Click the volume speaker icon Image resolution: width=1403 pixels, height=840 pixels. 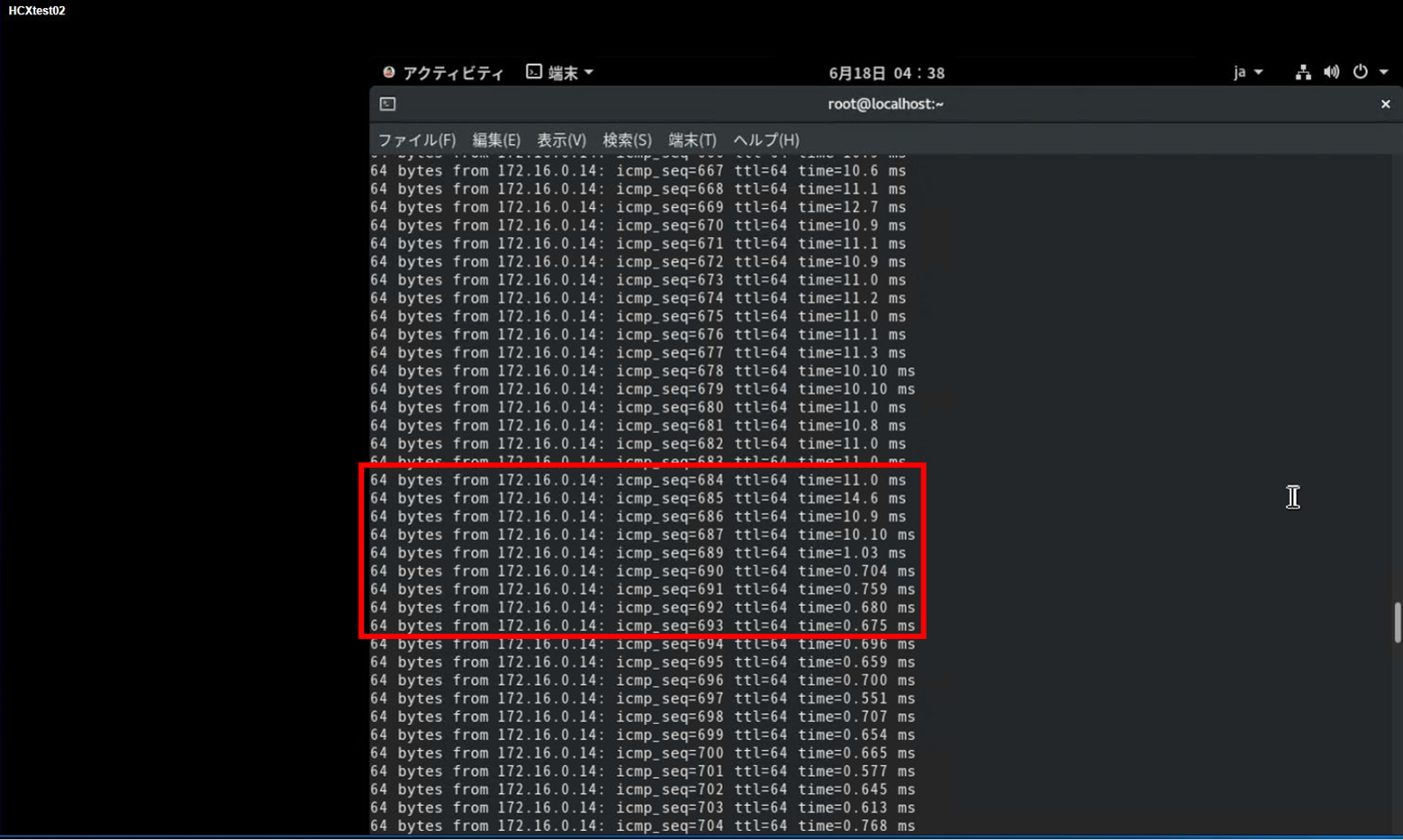click(1331, 72)
